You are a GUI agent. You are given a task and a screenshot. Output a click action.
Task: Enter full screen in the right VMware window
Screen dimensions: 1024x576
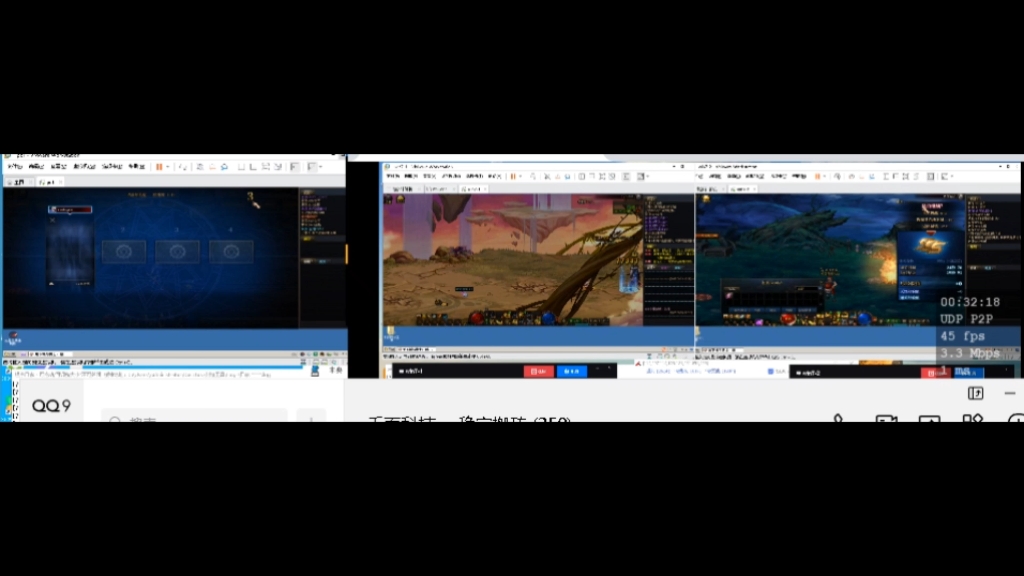tap(905, 176)
